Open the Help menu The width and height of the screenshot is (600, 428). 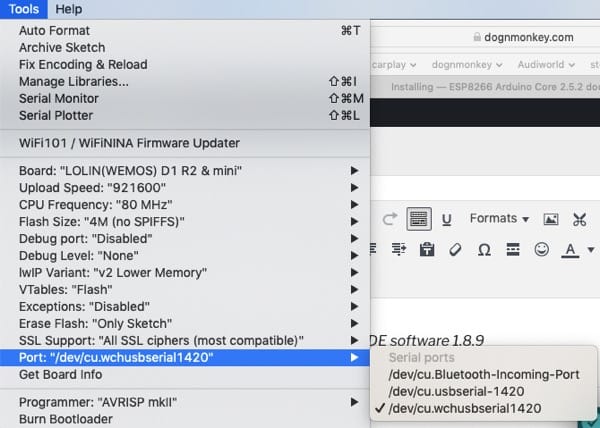click(x=69, y=9)
